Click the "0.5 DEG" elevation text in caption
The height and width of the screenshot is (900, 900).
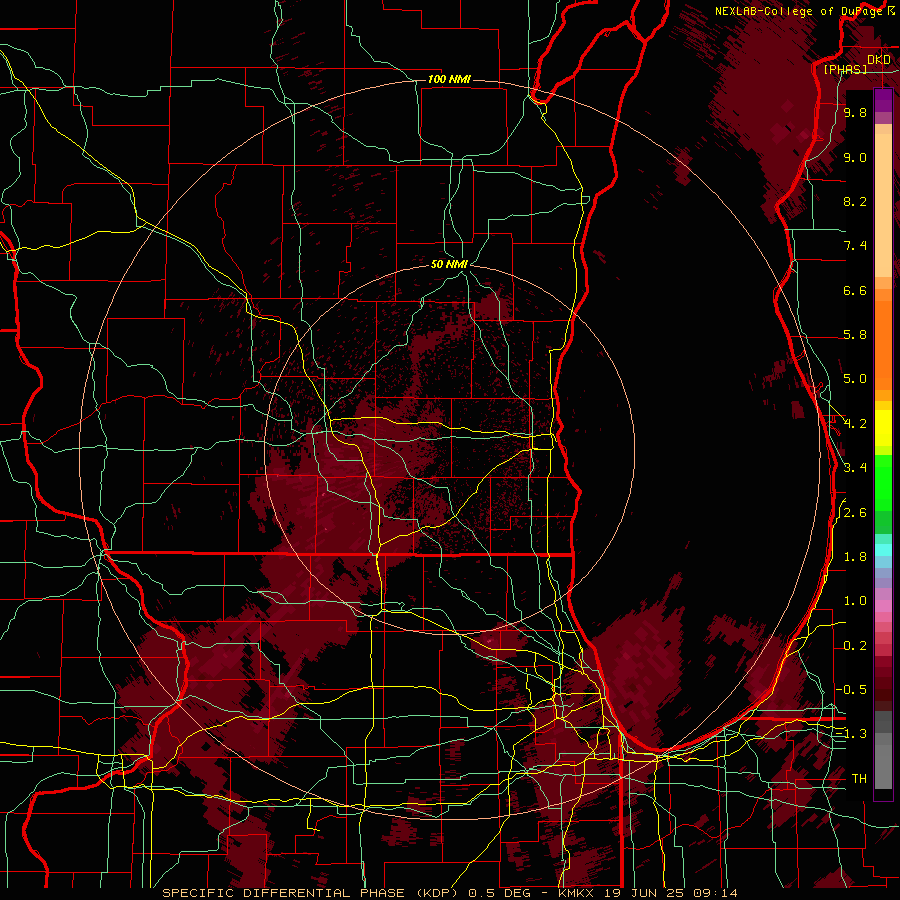click(498, 893)
